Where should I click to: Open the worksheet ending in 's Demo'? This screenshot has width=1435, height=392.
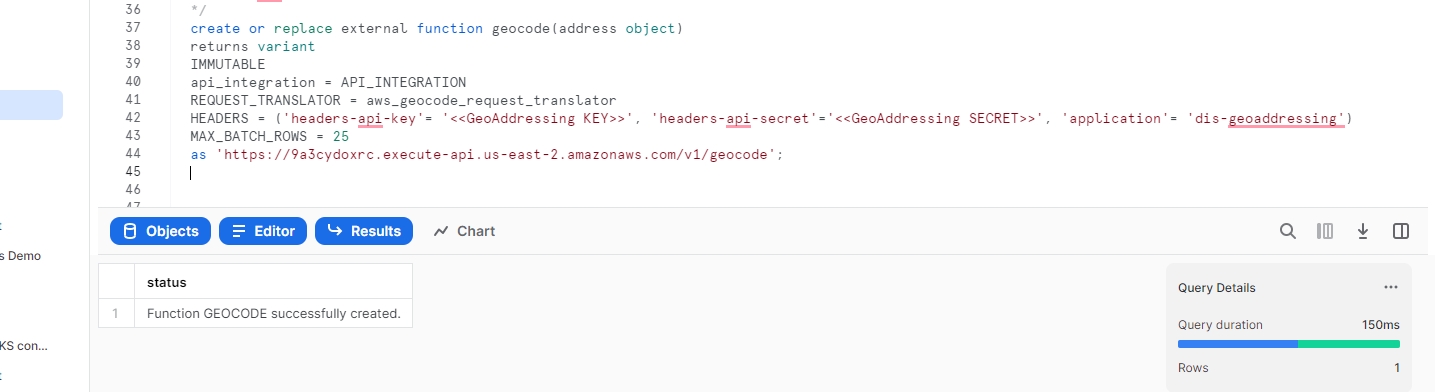click(20, 256)
